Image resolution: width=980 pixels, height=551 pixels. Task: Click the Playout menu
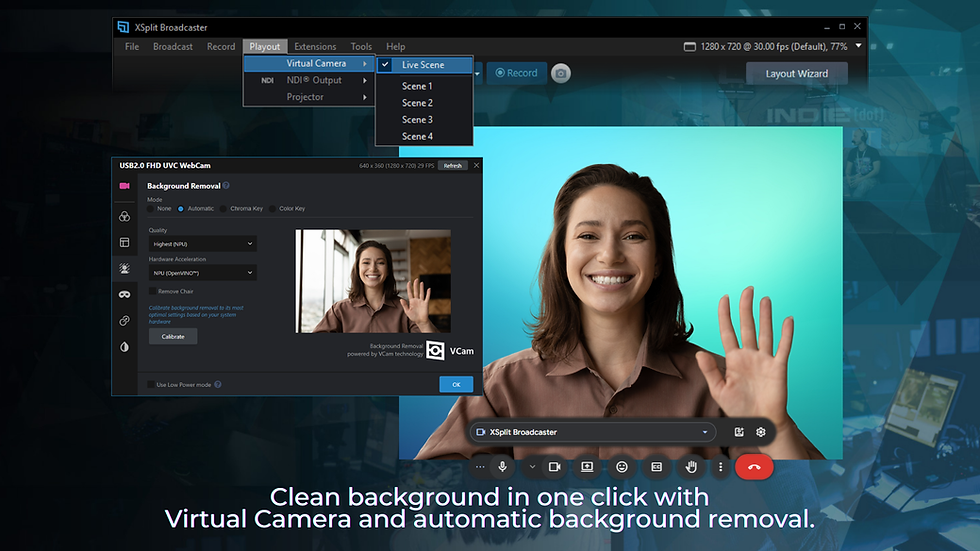point(265,46)
